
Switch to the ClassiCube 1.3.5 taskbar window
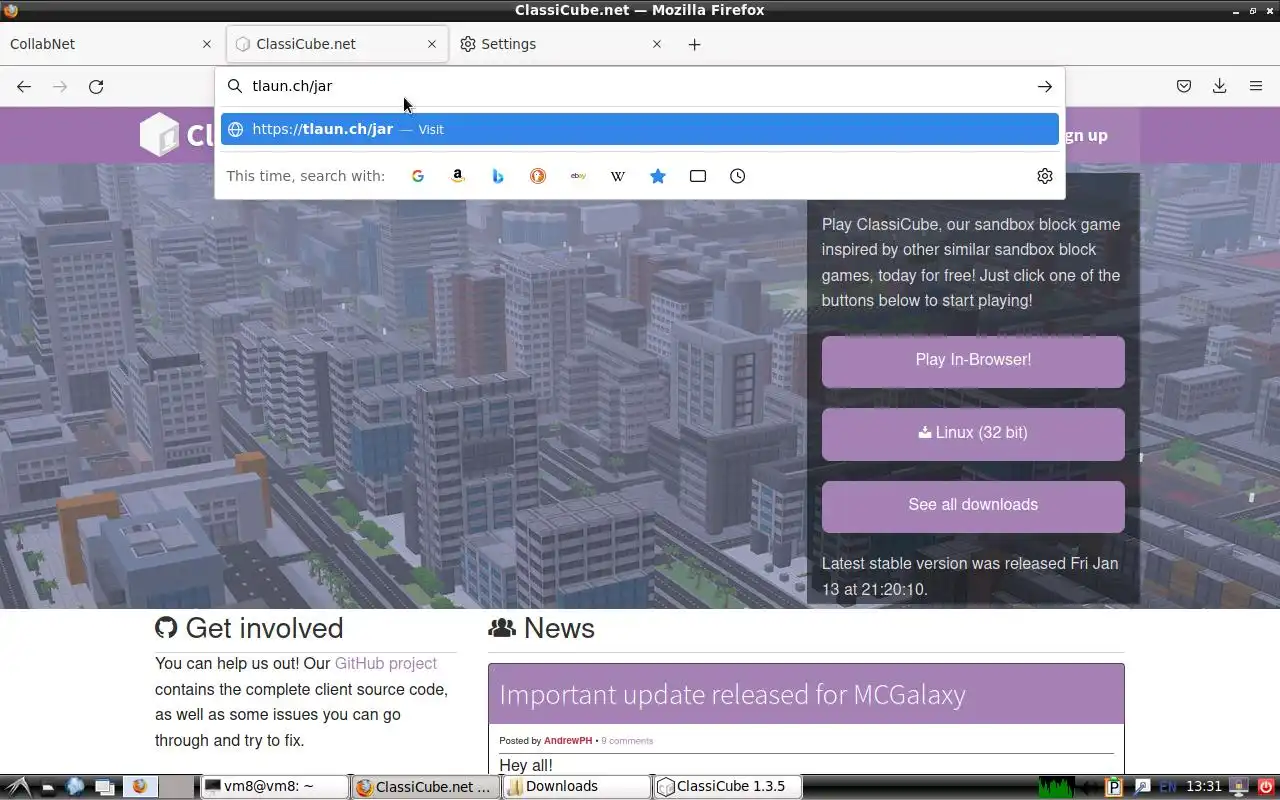(x=728, y=787)
